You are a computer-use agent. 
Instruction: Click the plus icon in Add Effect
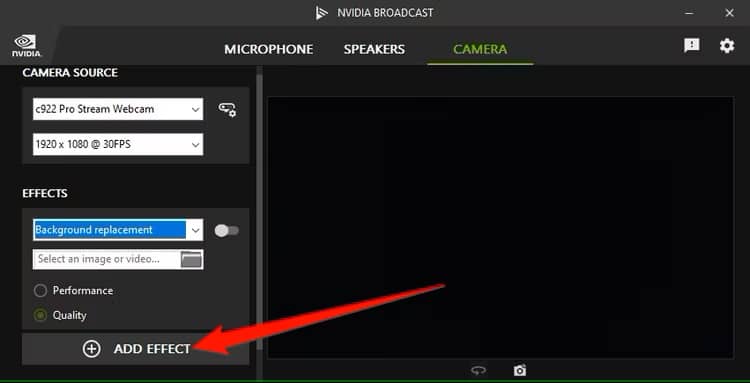(x=91, y=349)
